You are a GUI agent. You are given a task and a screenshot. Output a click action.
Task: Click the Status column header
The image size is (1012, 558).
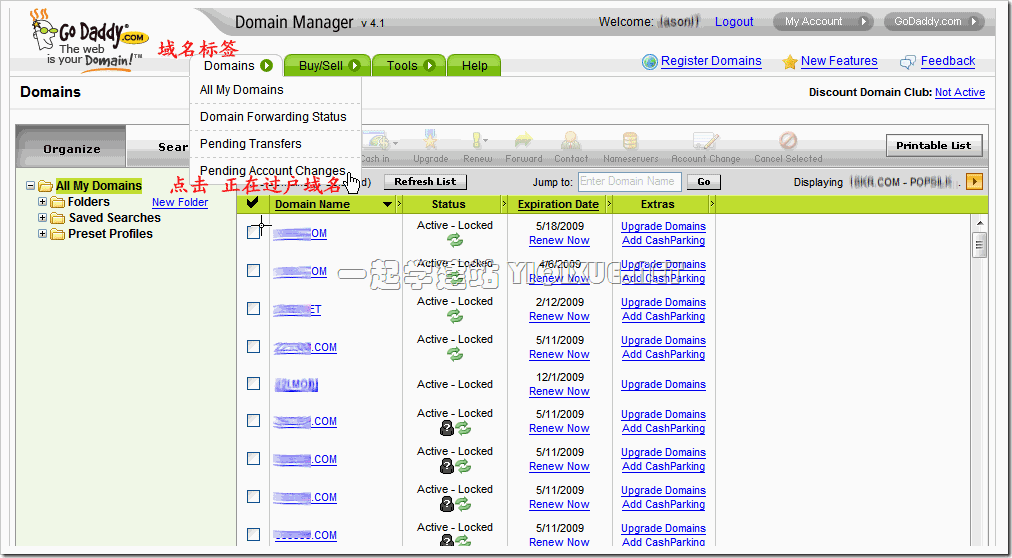(449, 204)
